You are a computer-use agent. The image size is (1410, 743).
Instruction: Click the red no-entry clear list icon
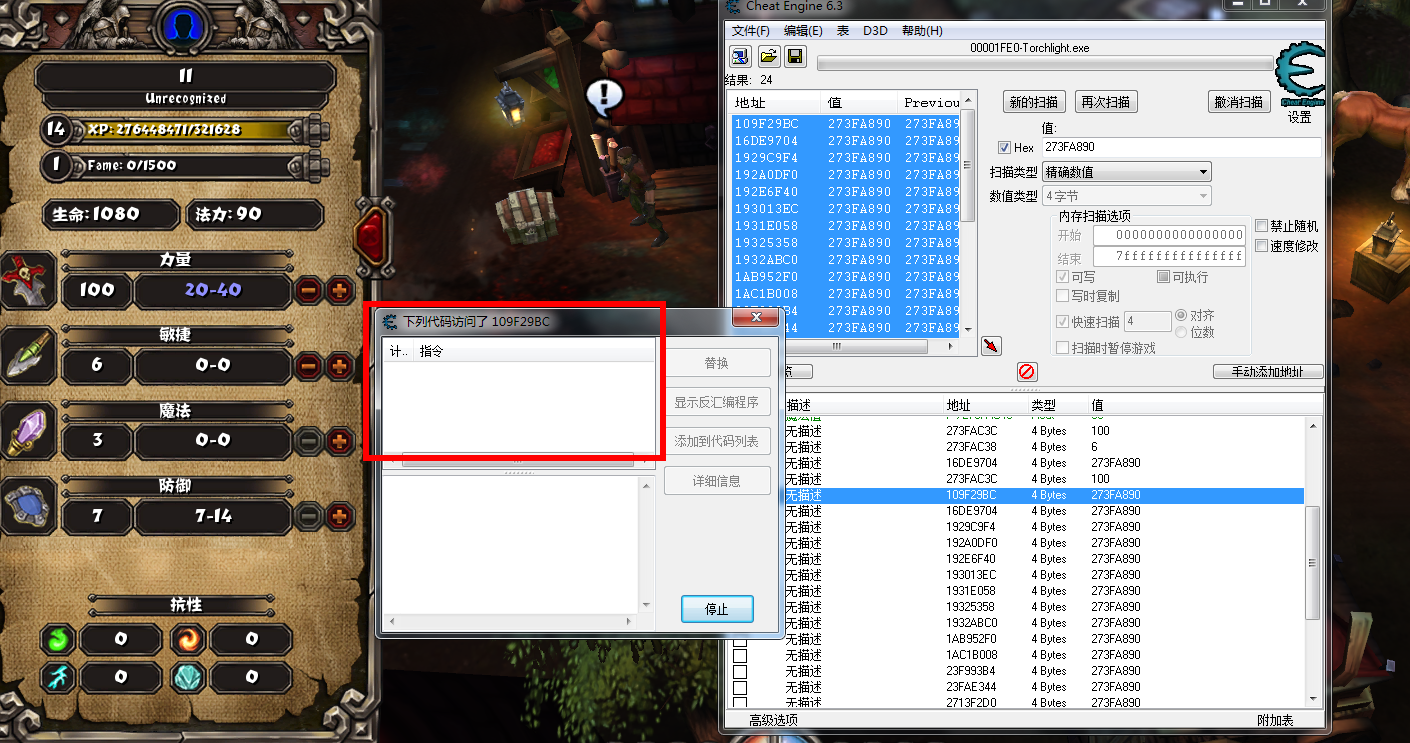click(1026, 372)
